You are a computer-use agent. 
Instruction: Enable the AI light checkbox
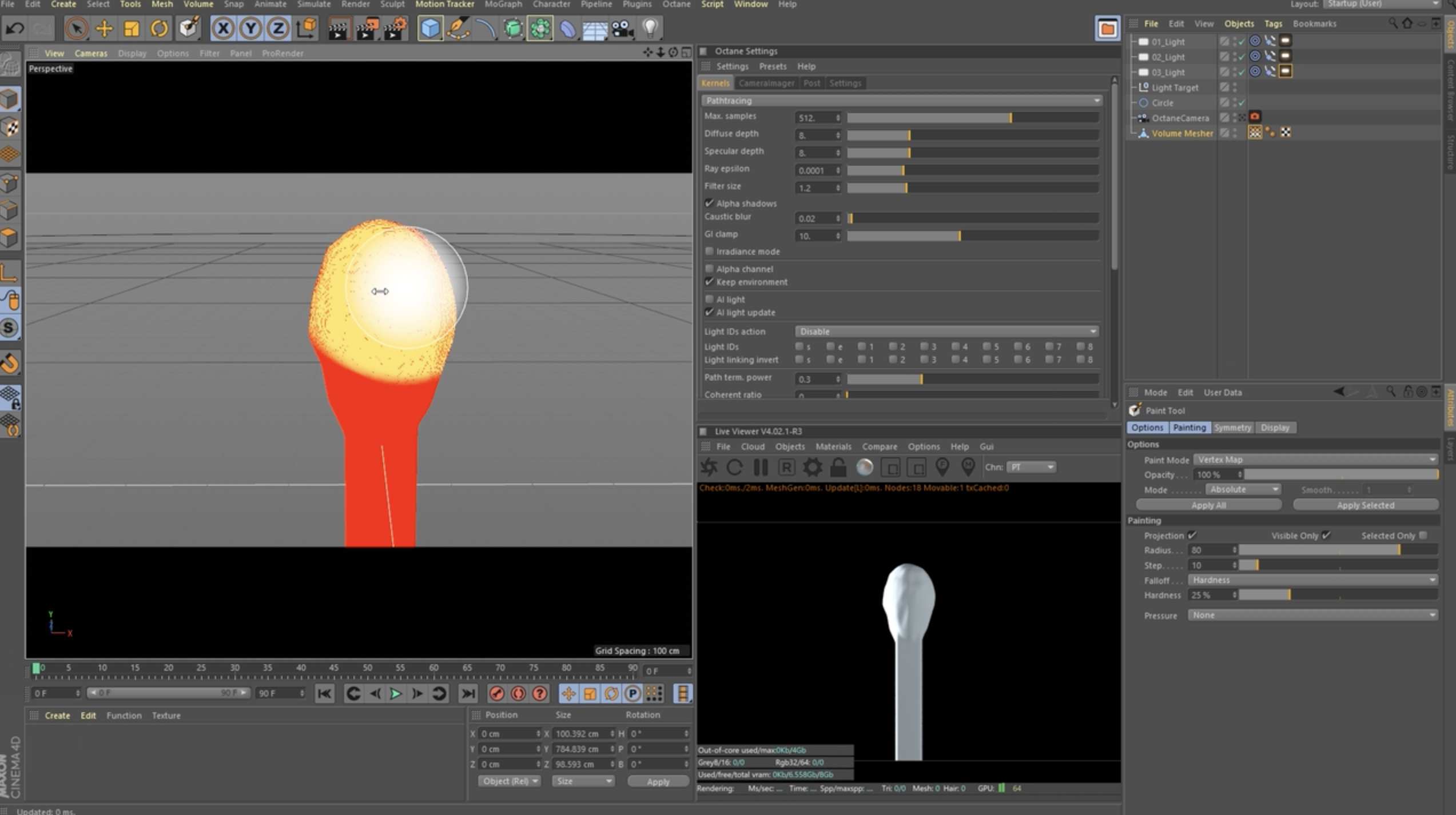710,299
